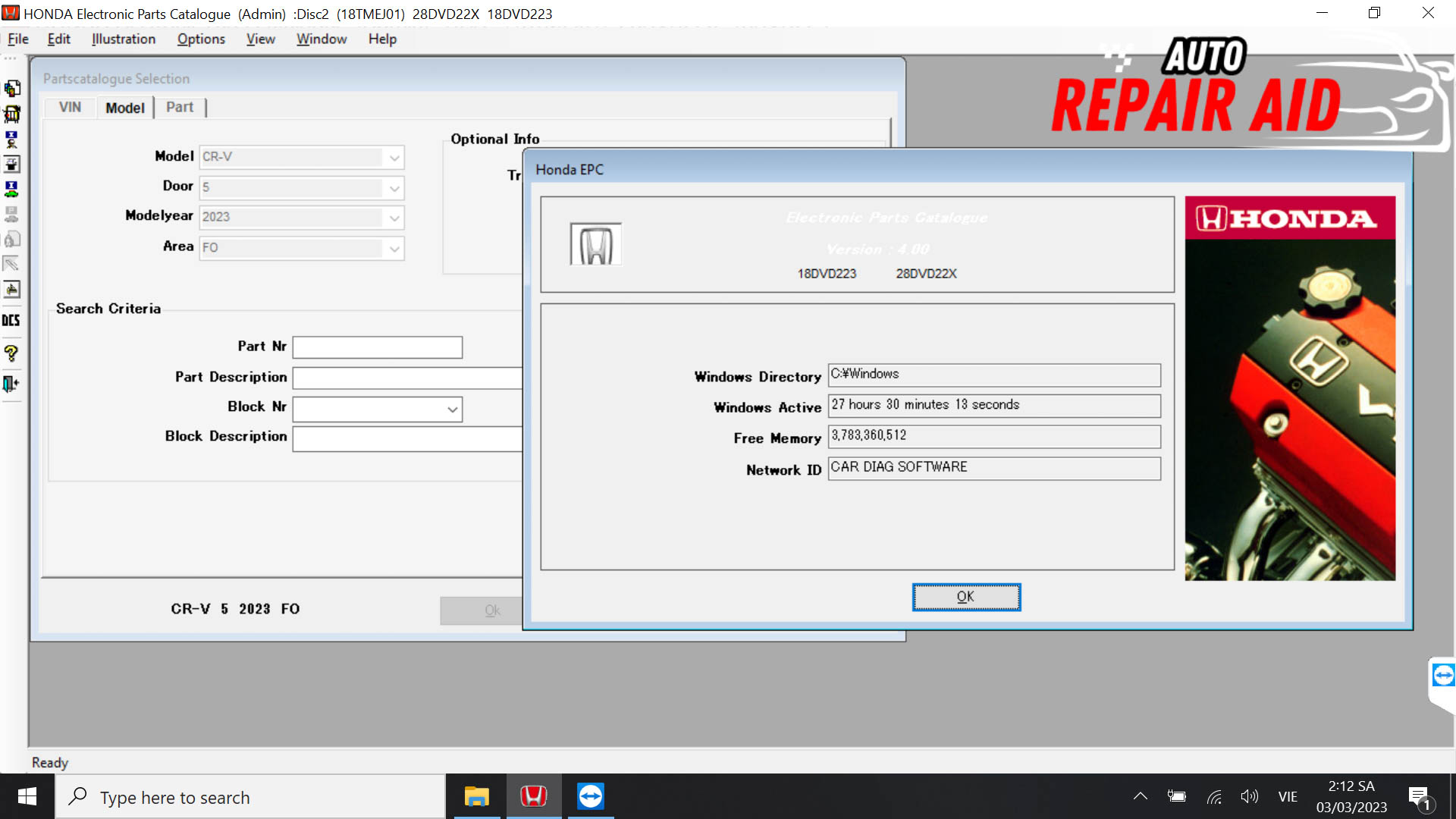Click the magician hat icon in left toolbar
The width and height of the screenshot is (1456, 819).
[x=12, y=164]
